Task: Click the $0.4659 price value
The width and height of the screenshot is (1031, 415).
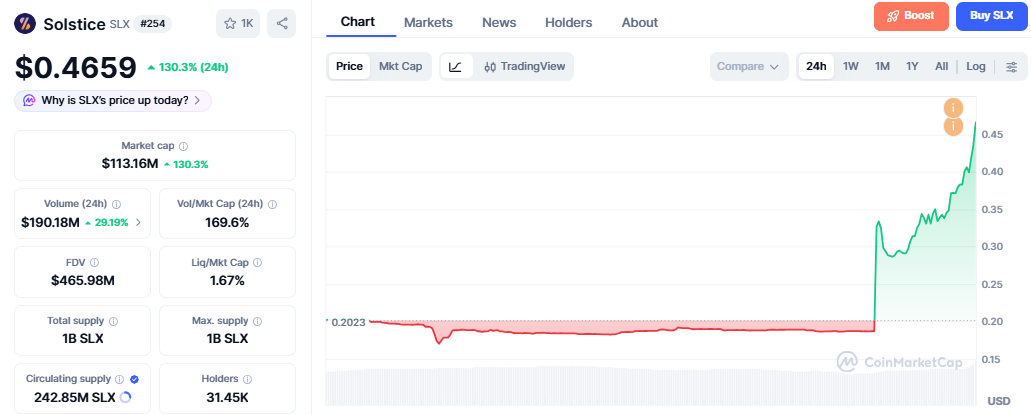Action: (x=76, y=67)
